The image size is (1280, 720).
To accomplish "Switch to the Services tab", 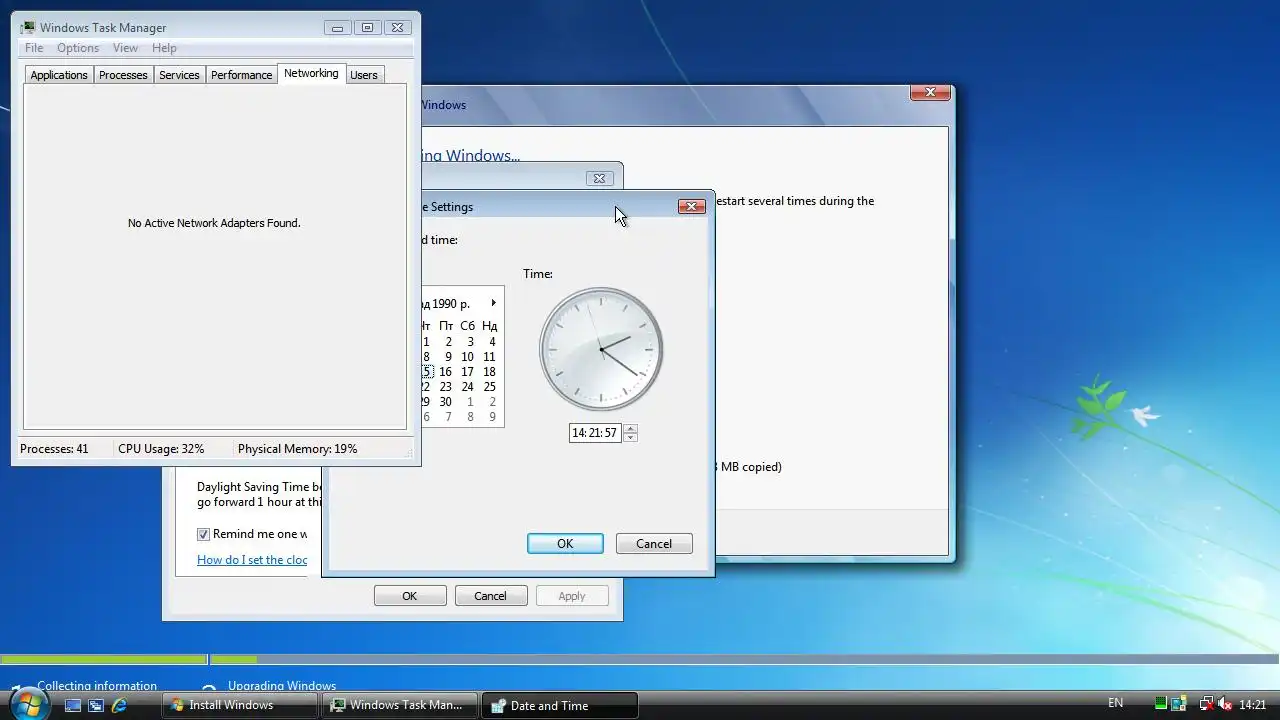I will click(x=179, y=75).
